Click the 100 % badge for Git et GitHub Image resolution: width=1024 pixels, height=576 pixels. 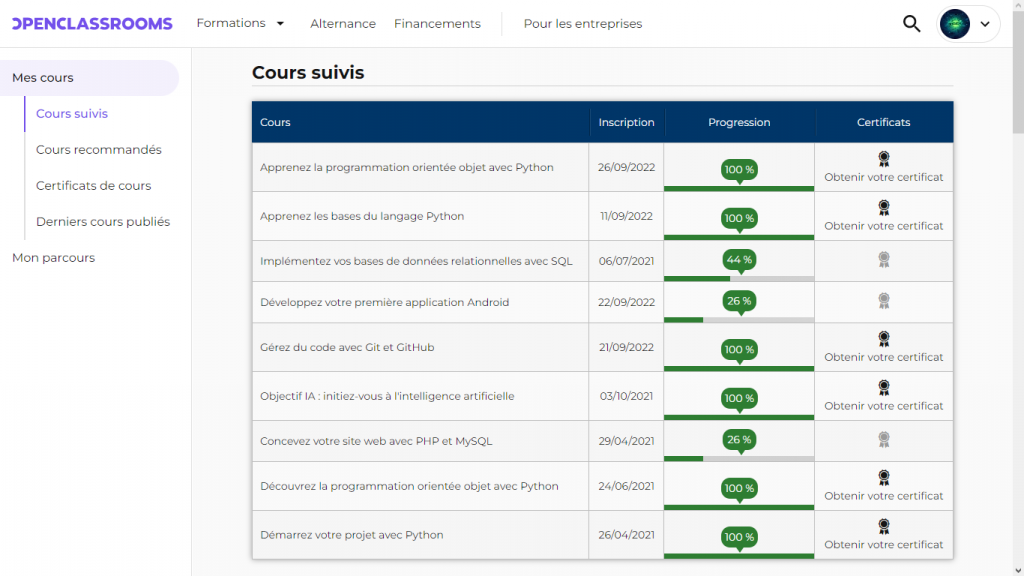pyautogui.click(x=739, y=349)
